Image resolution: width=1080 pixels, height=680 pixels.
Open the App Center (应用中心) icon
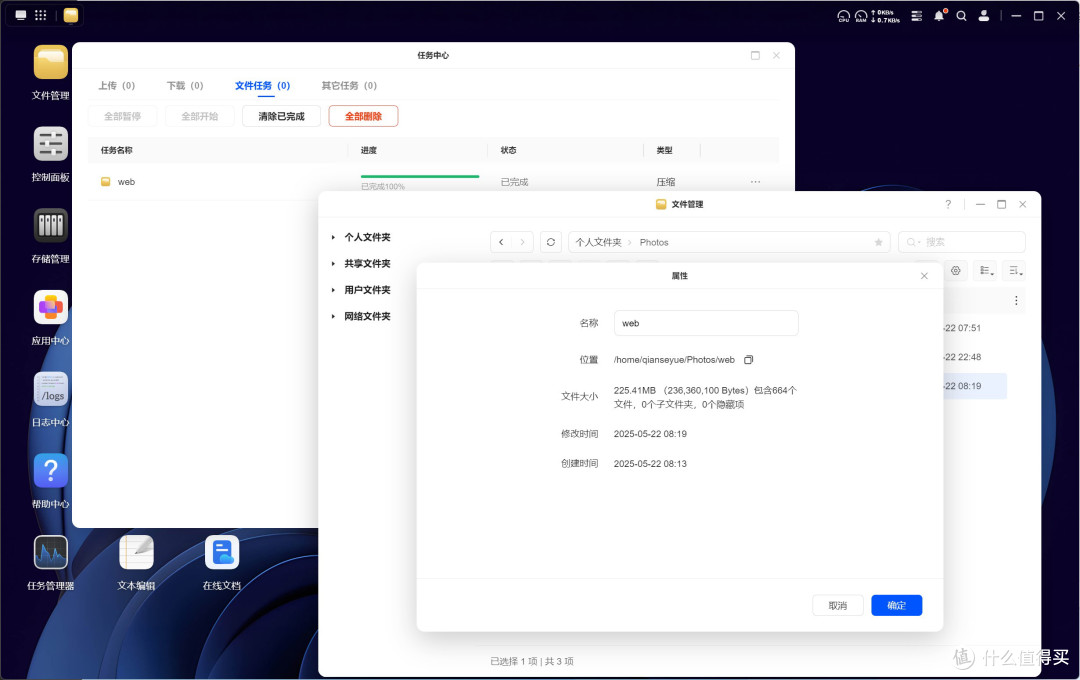click(x=50, y=307)
